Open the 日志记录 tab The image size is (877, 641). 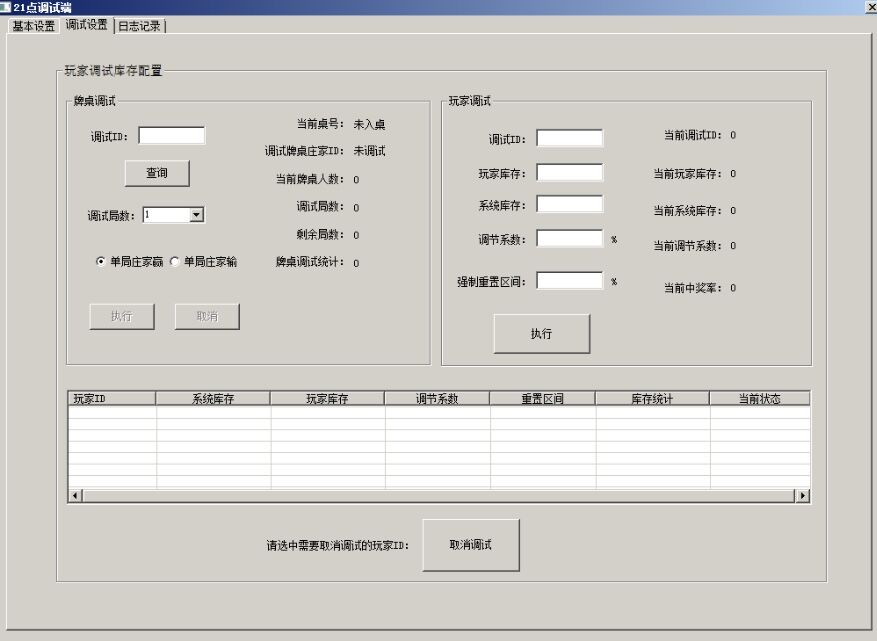pos(139,26)
